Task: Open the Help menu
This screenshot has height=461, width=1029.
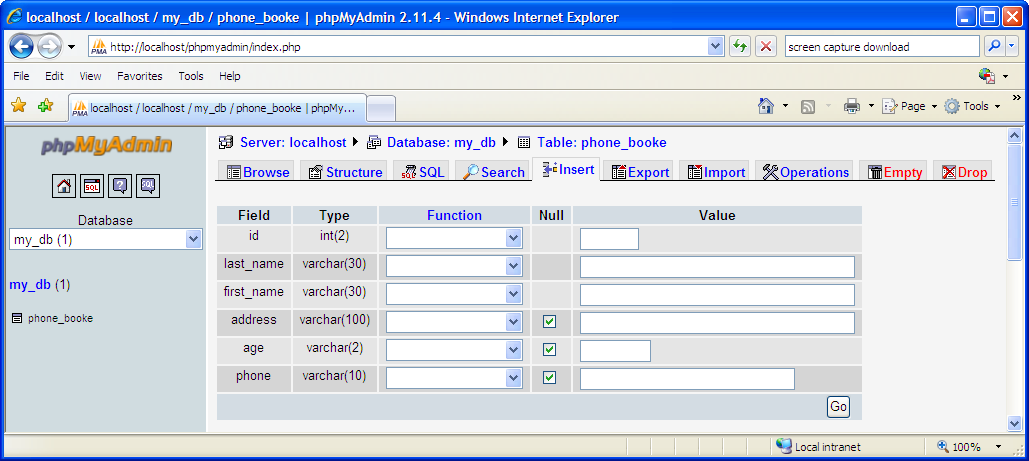Action: [x=230, y=76]
